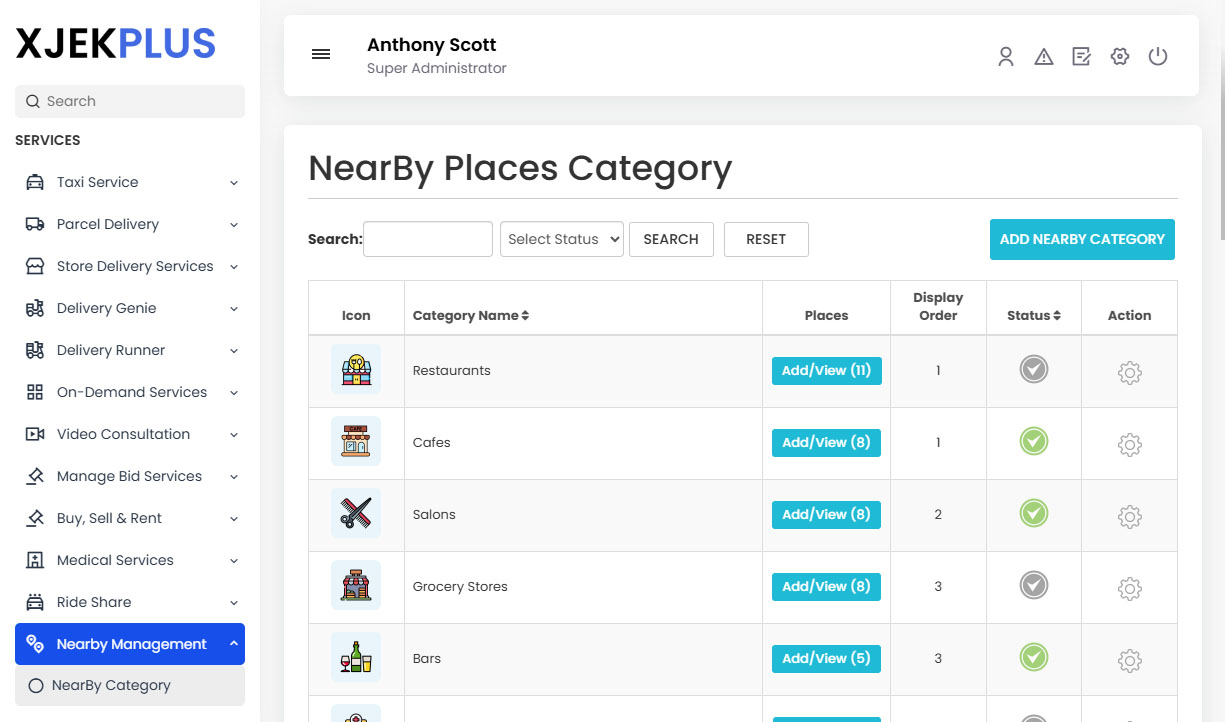Disable the active status toggle for Cafes
This screenshot has width=1225, height=722.
tap(1033, 442)
